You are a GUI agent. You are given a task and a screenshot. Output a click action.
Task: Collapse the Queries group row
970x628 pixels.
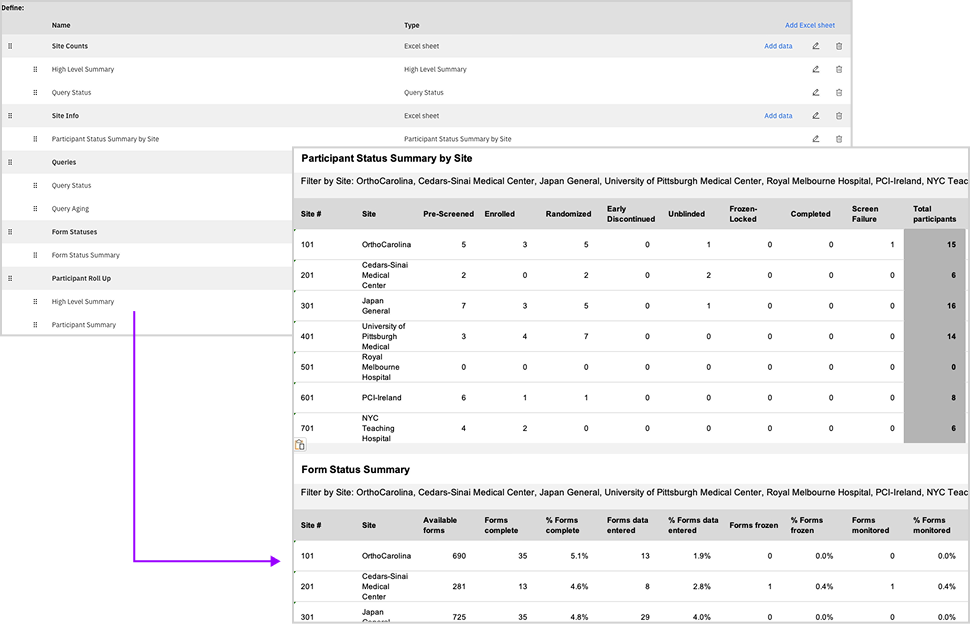pos(62,162)
